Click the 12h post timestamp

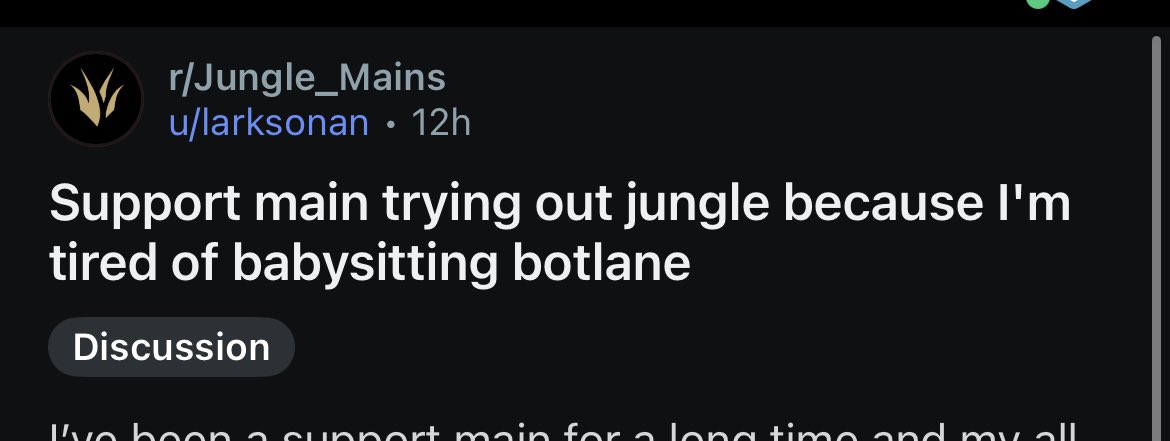point(440,123)
